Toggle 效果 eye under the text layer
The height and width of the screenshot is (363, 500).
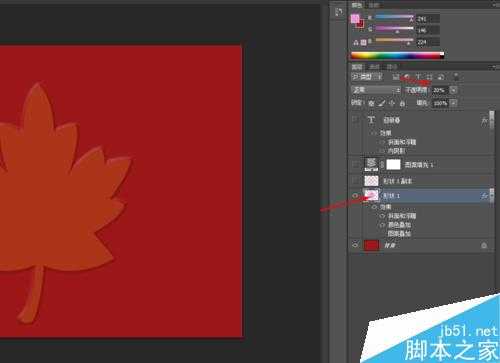(374, 133)
